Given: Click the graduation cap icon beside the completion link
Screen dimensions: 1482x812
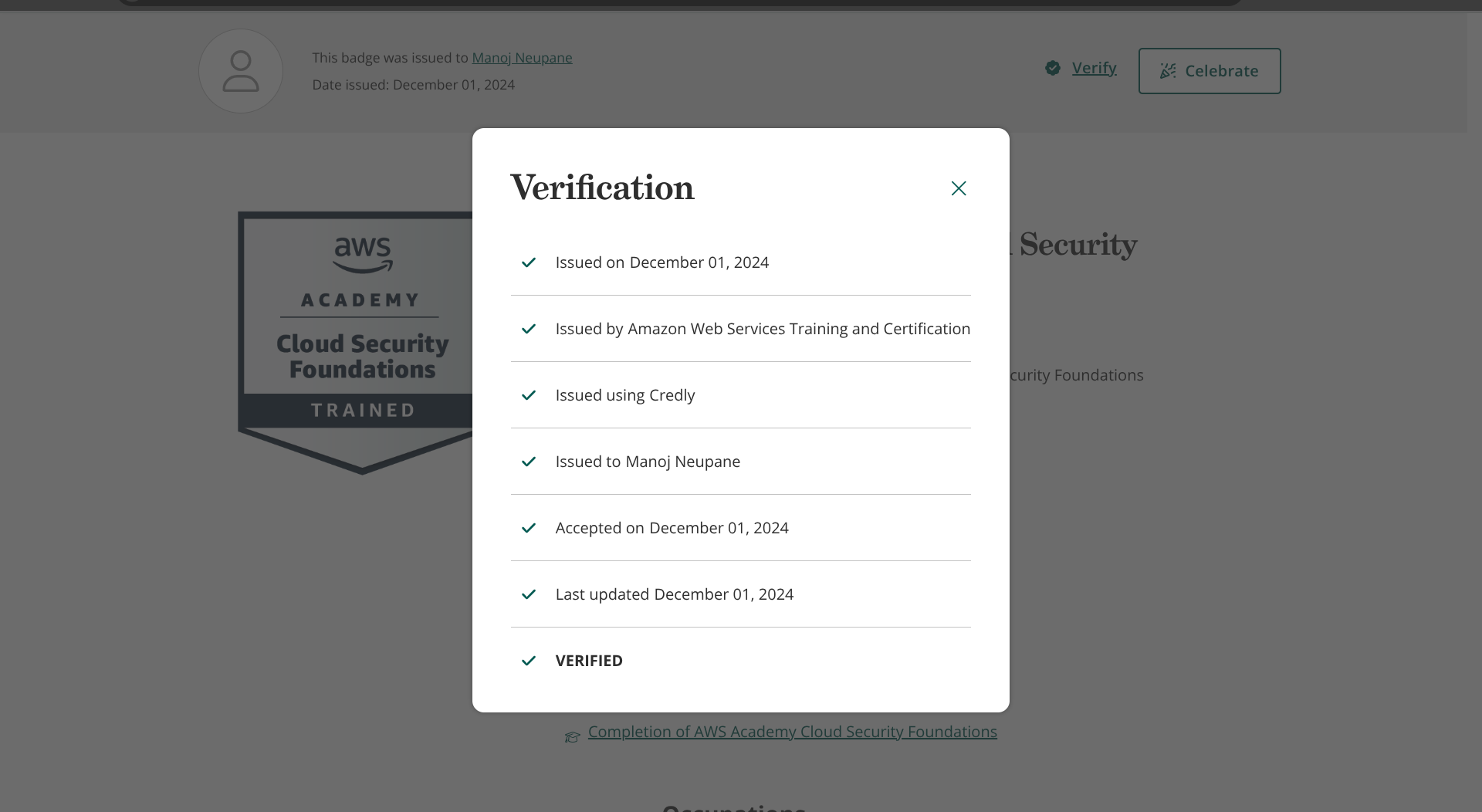Looking at the screenshot, I should point(572,737).
